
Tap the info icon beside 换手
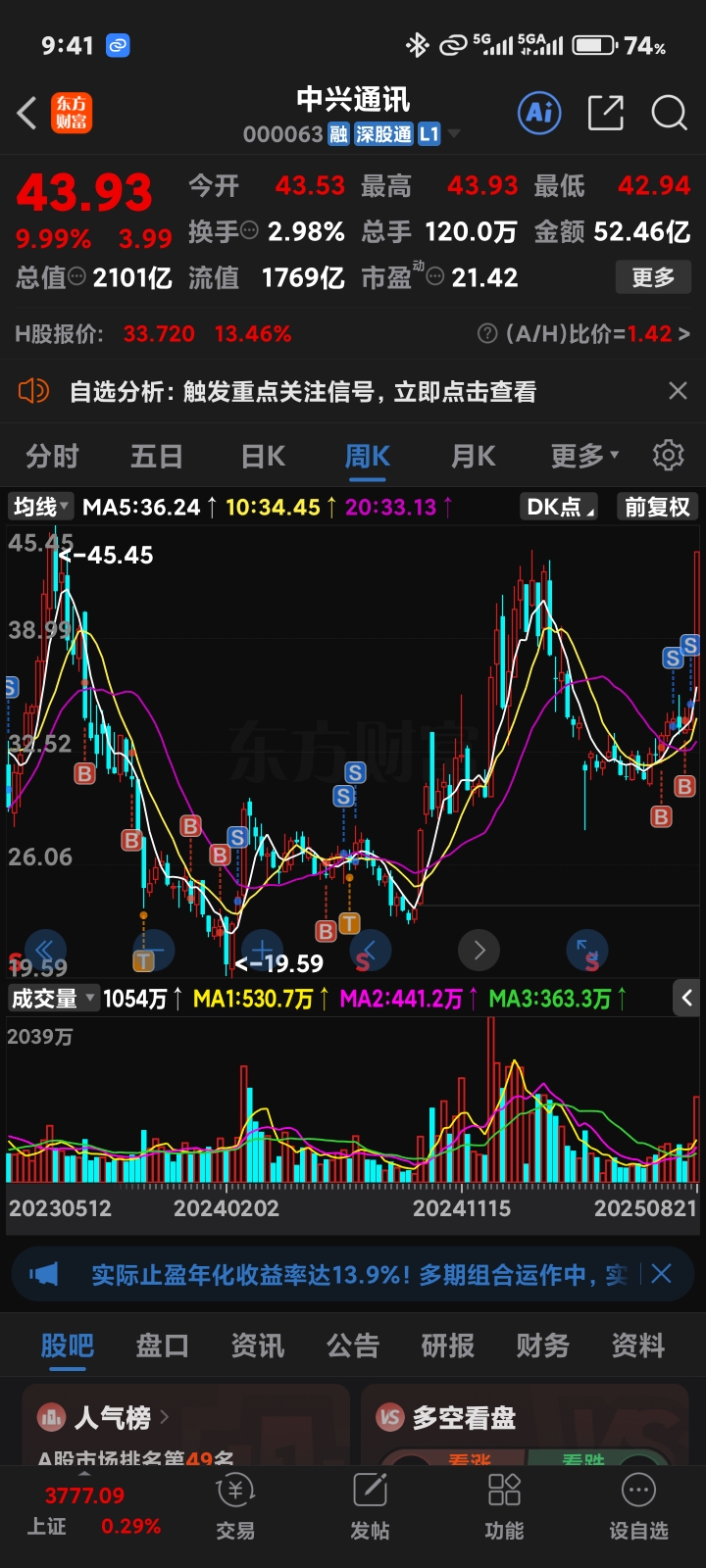coord(249,230)
